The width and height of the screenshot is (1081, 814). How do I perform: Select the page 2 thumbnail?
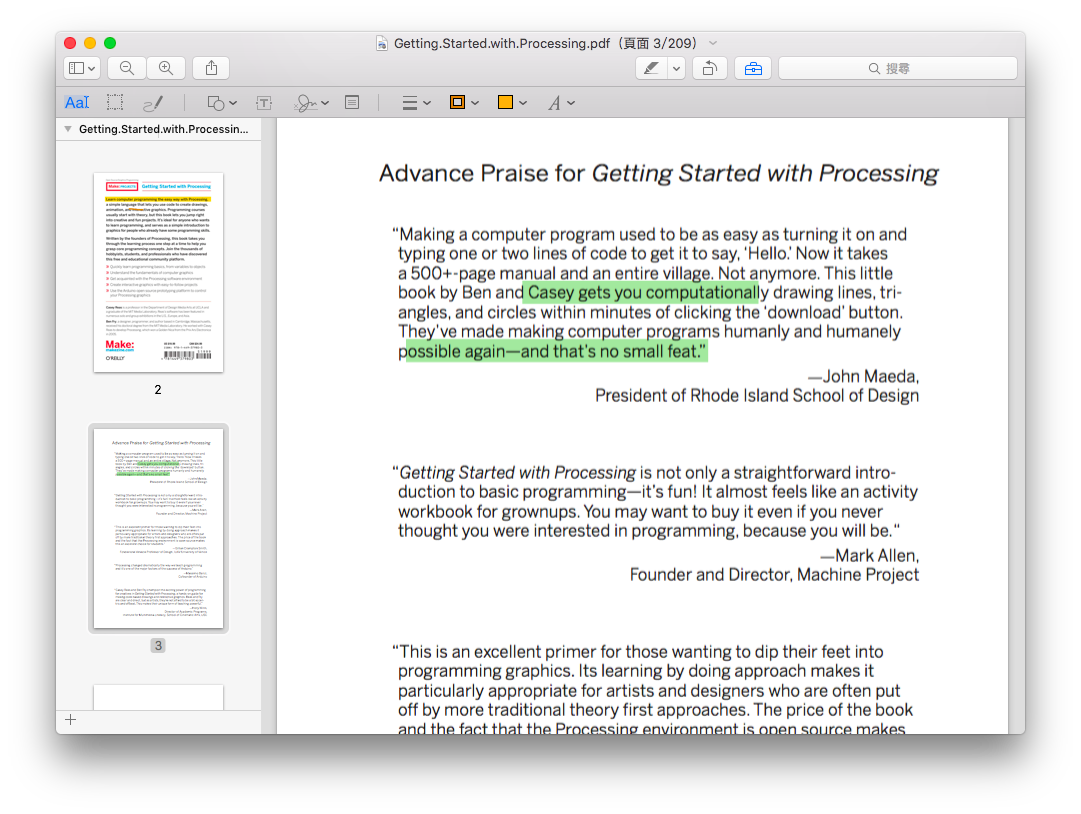(158, 272)
